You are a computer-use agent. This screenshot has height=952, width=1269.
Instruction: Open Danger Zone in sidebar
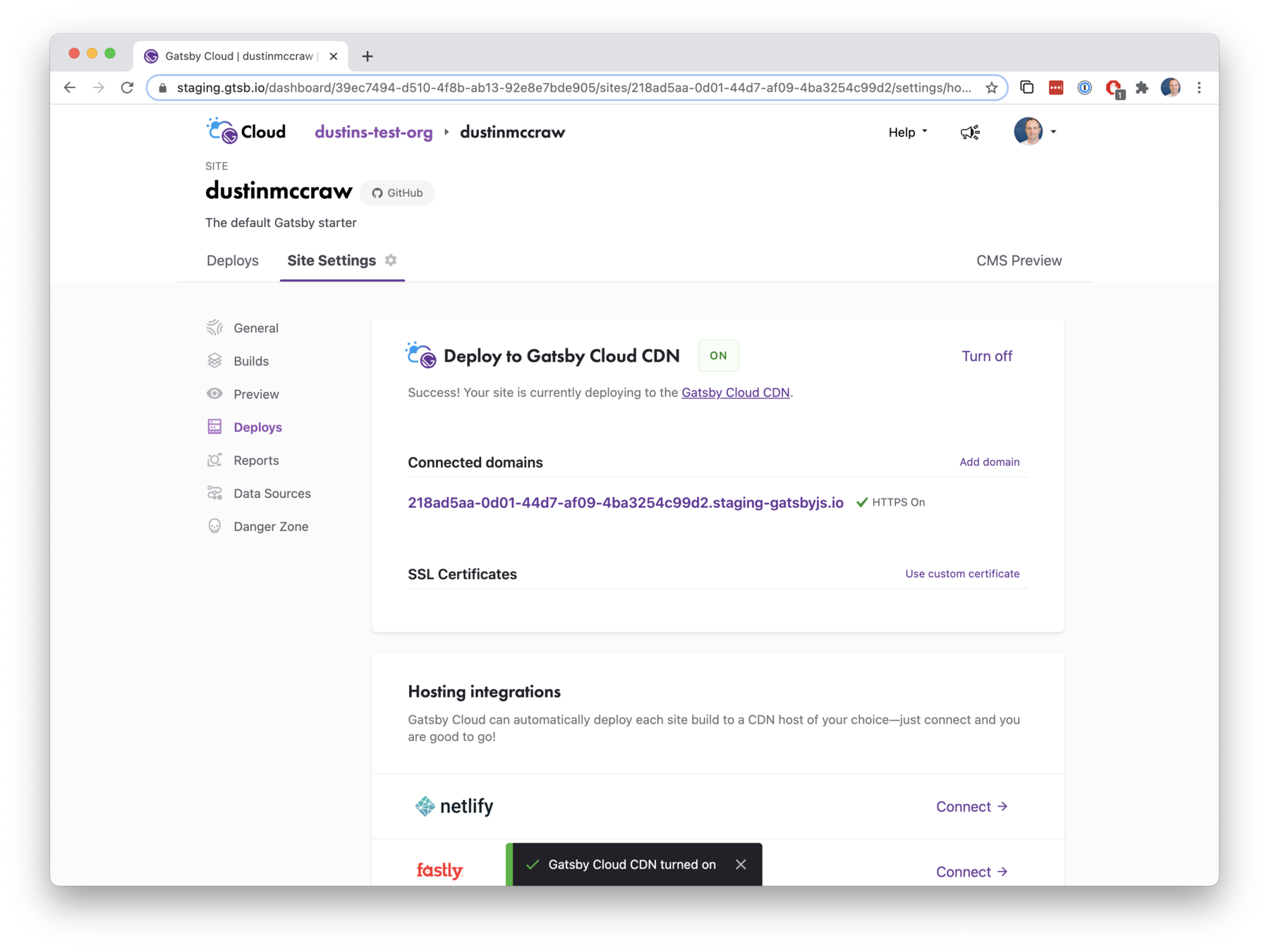pyautogui.click(x=257, y=527)
